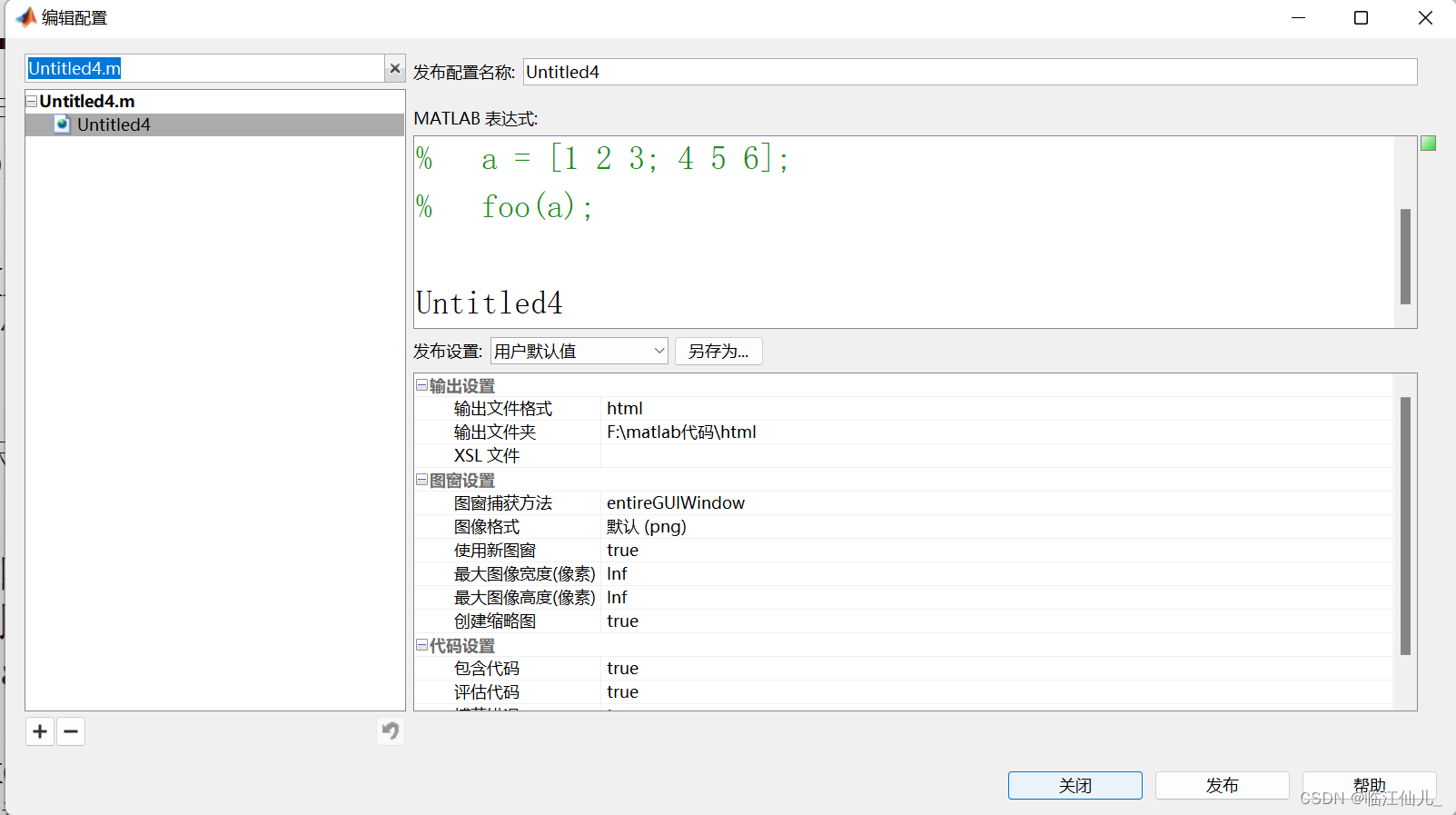
Task: Click the Untitled4 expression line
Action: point(490,303)
